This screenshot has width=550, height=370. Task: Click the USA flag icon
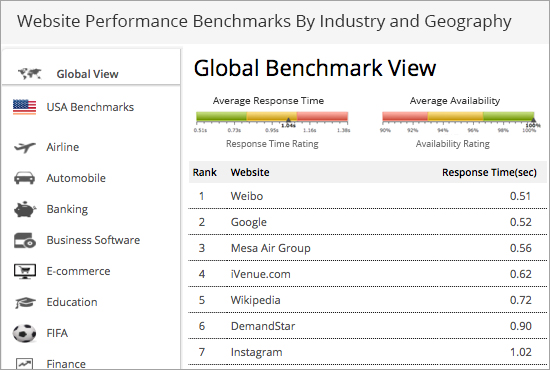click(x=24, y=107)
